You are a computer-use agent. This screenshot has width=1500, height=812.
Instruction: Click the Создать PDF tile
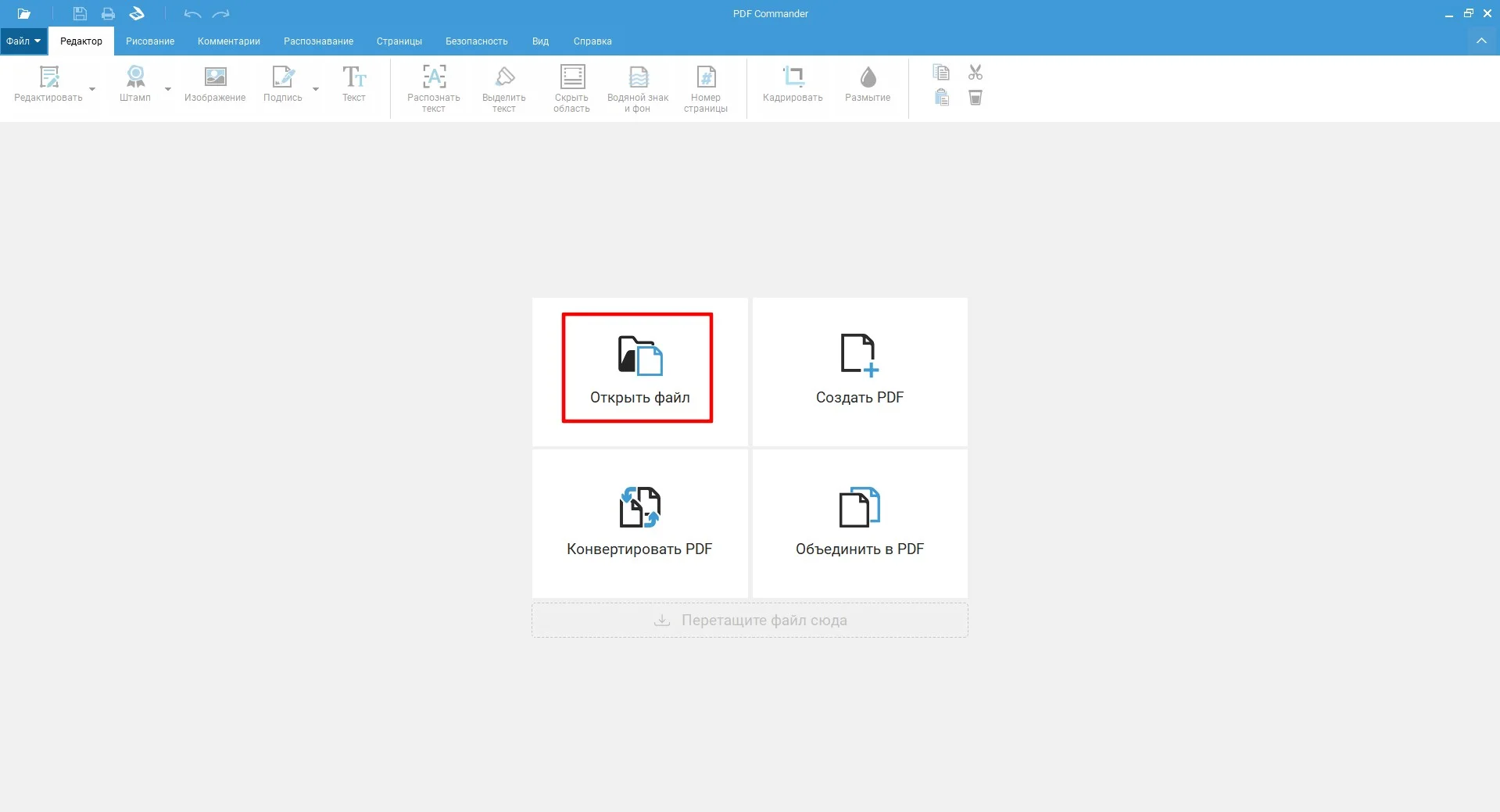[860, 372]
